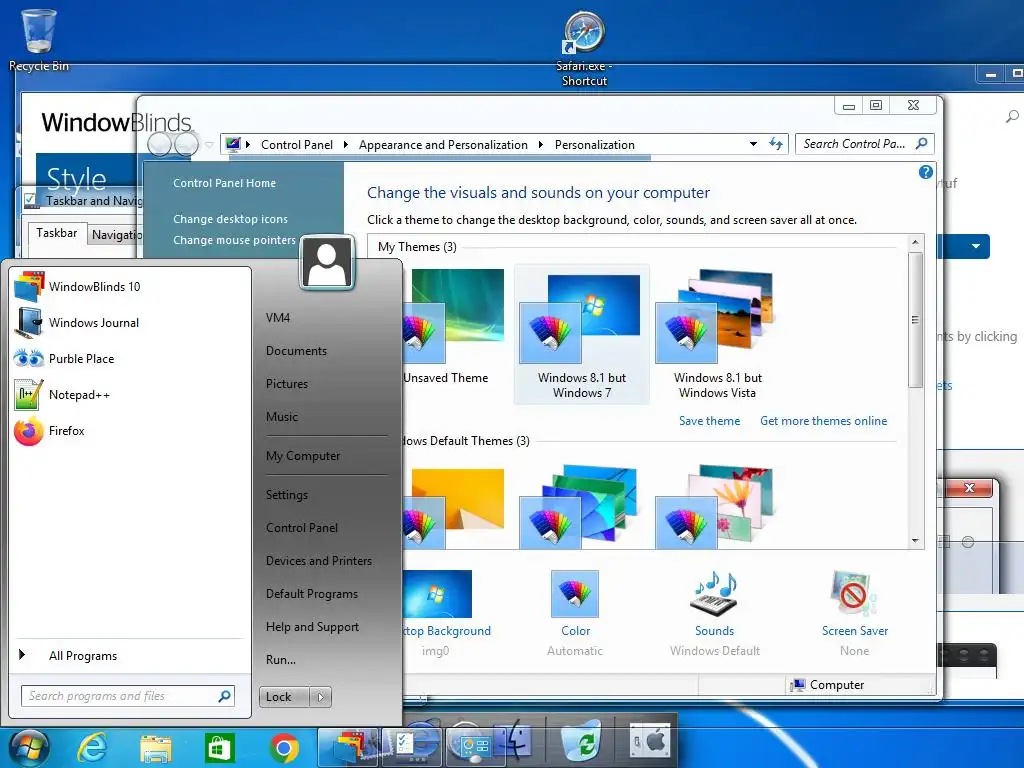Open the arrow next to the Lock button

(320, 697)
